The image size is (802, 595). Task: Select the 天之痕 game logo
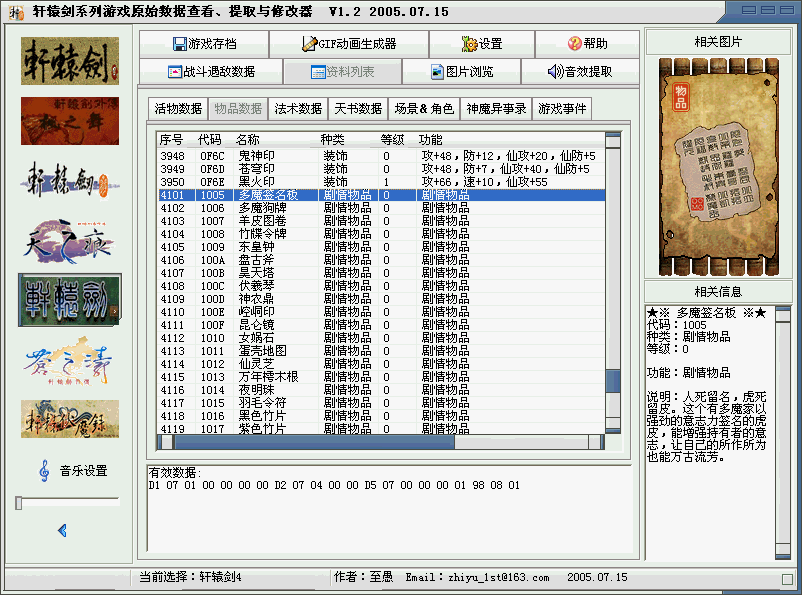coord(70,240)
